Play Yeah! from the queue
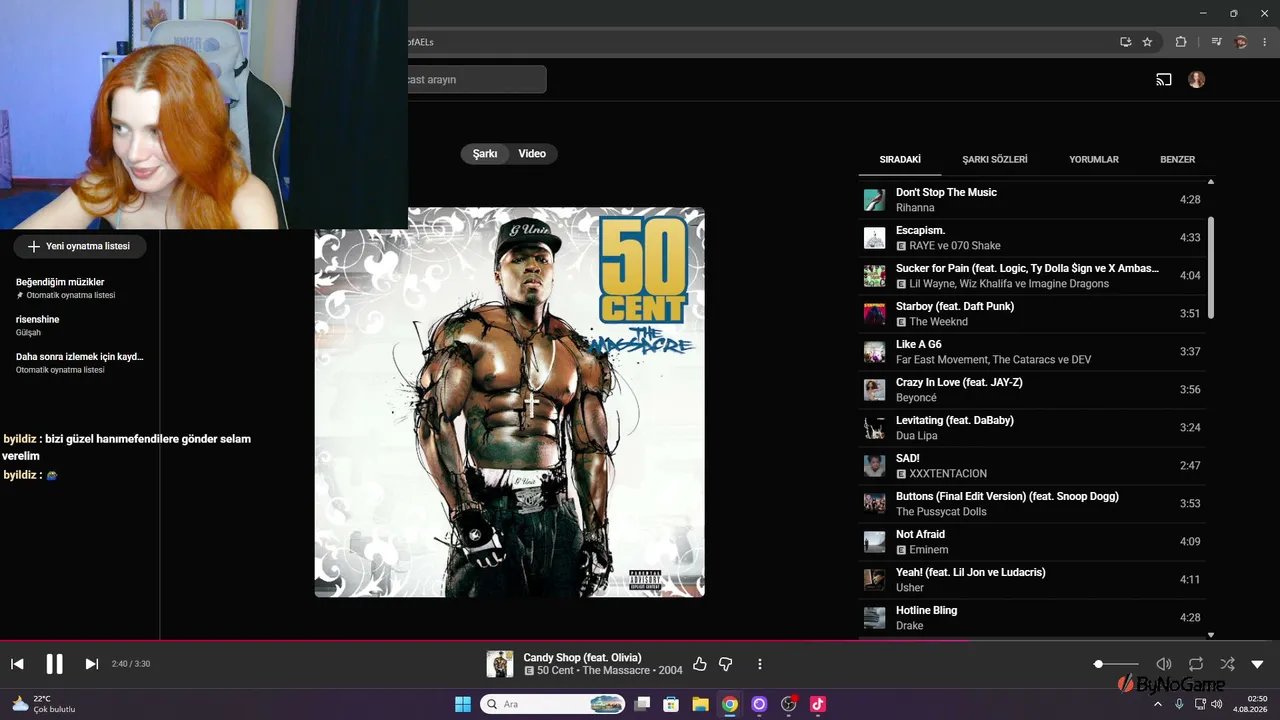Screen dimensions: 1280x720 point(1033,580)
